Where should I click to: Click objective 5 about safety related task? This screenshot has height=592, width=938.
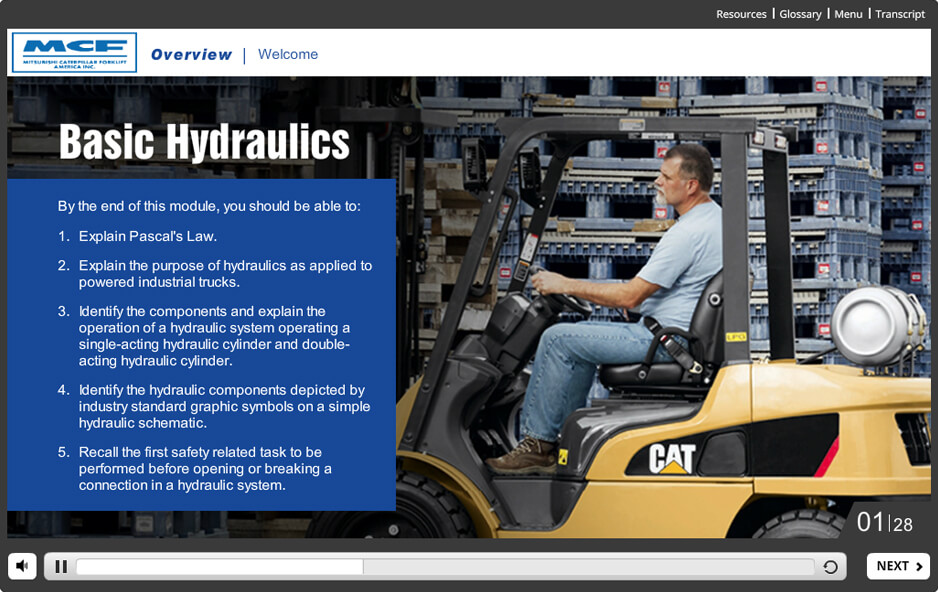tap(205, 469)
